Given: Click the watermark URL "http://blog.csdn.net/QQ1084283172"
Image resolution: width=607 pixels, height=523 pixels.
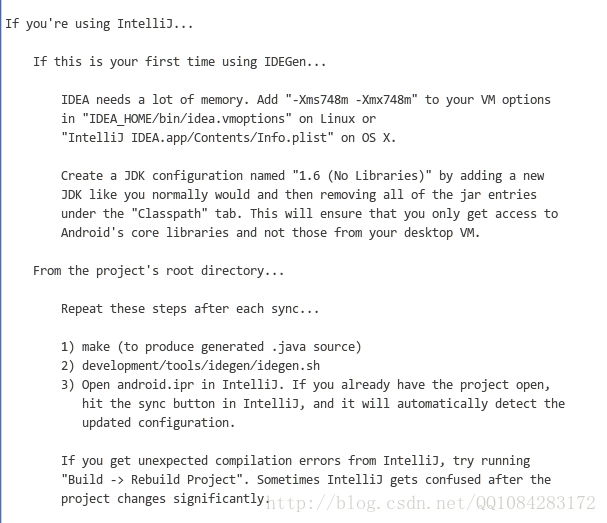Looking at the screenshot, I should click(431, 503).
